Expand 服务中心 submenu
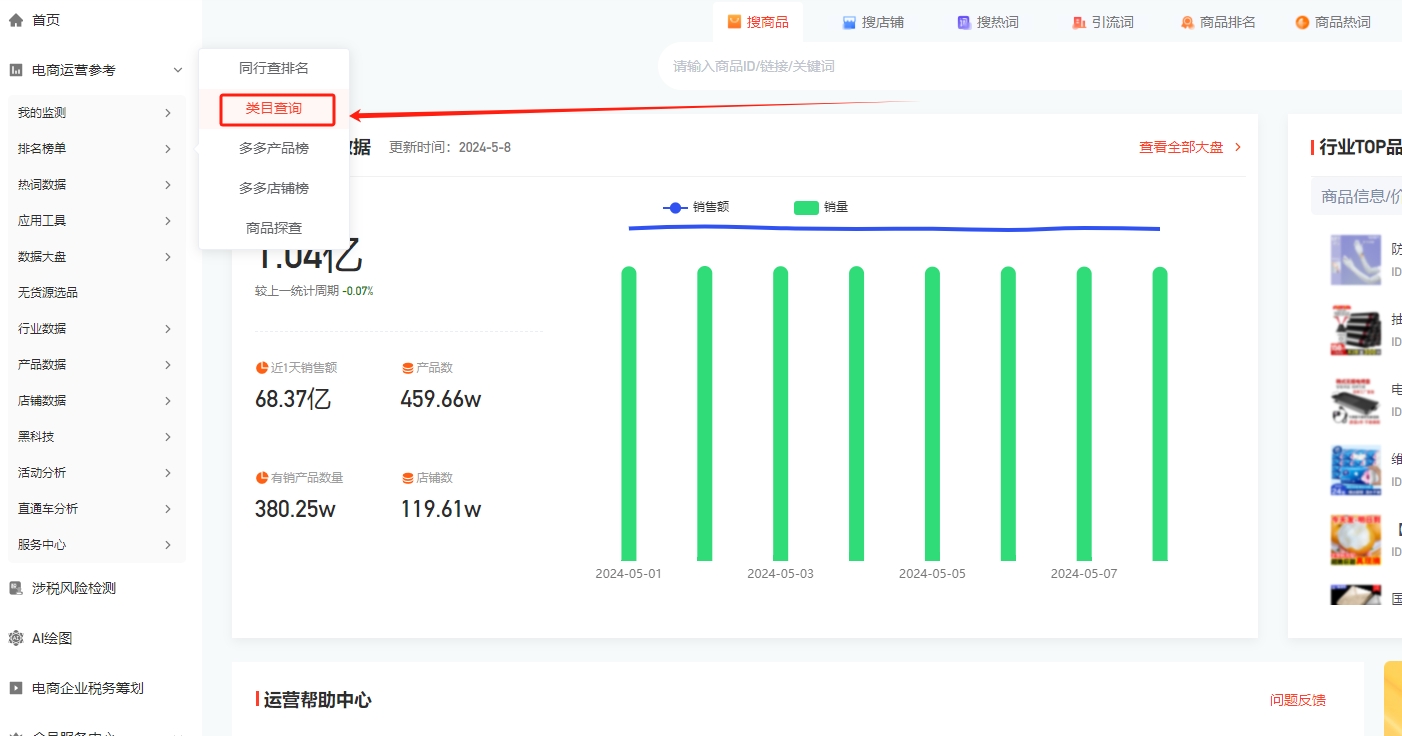This screenshot has height=736, width=1402. tap(168, 545)
